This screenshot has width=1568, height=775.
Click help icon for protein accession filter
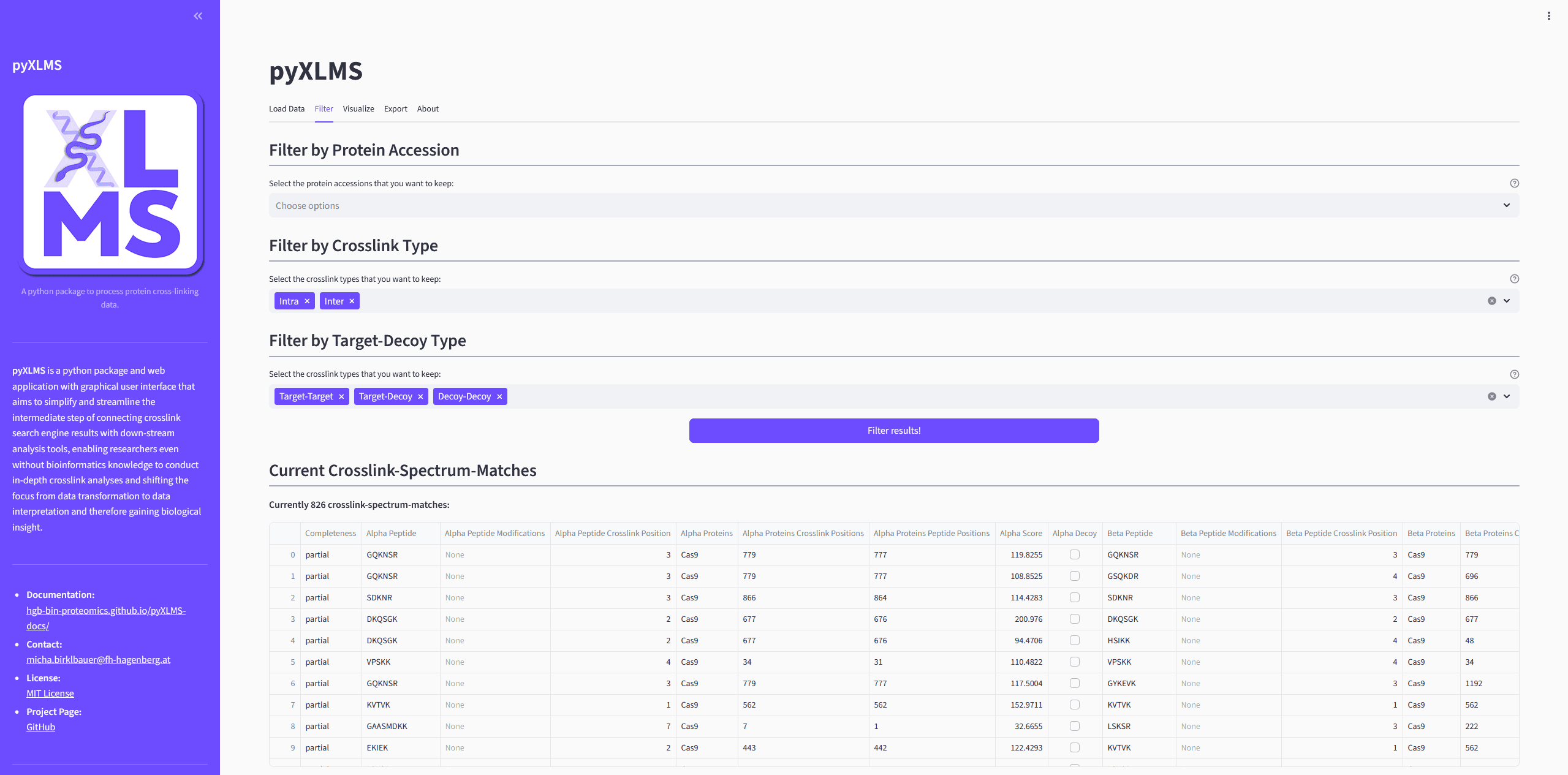(1514, 183)
